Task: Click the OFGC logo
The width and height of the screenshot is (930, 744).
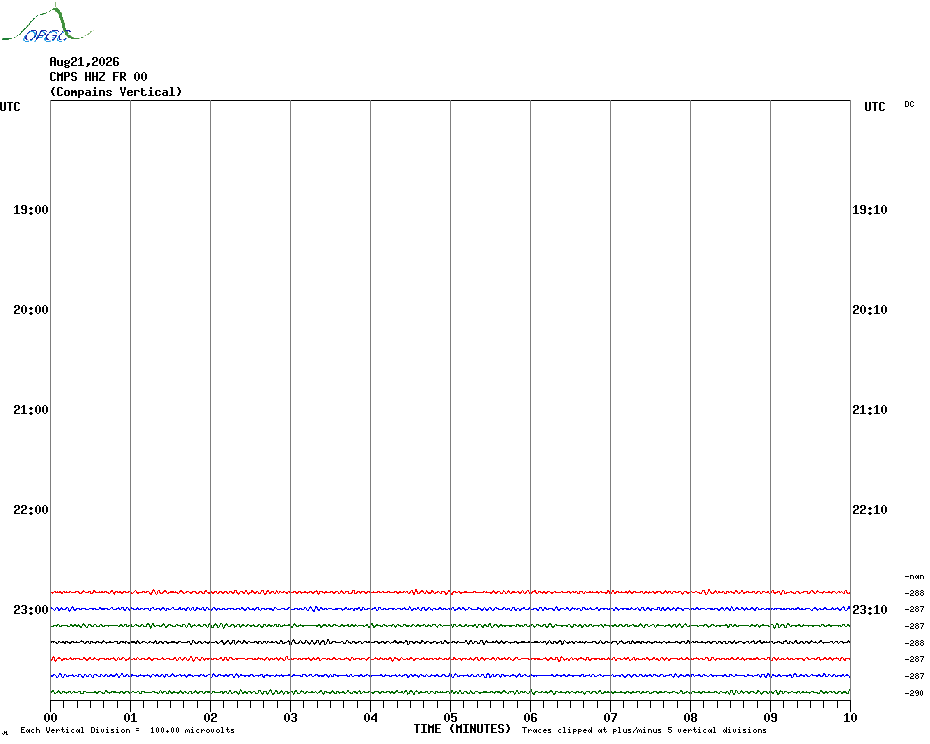Action: coord(47,24)
